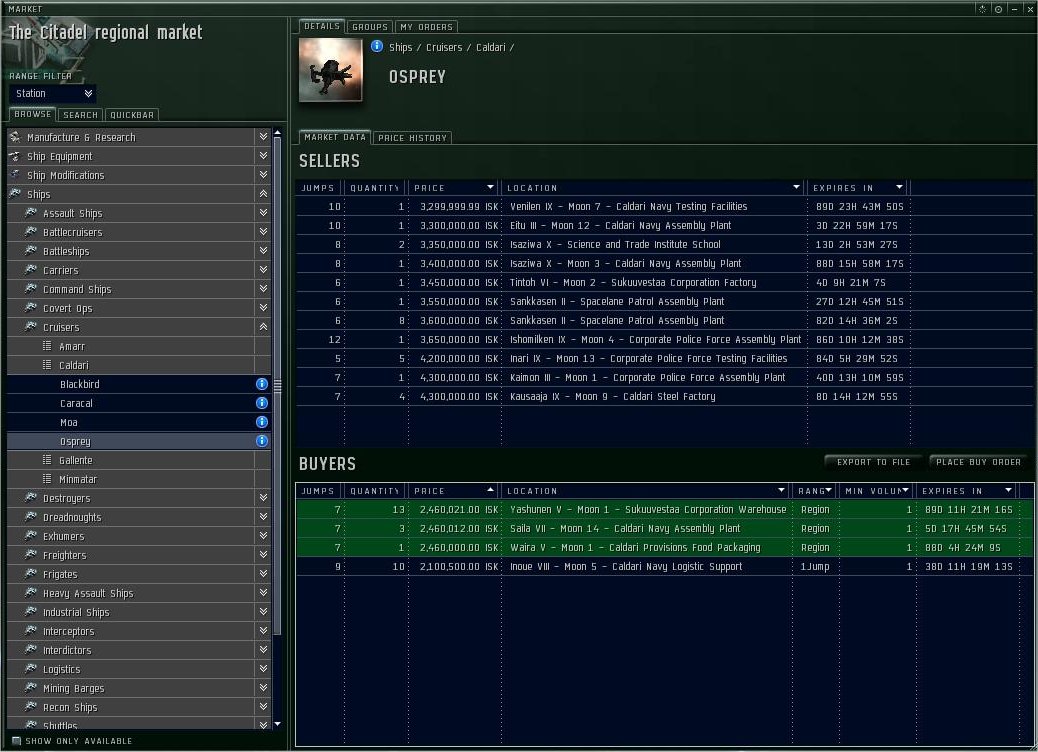
Task: Expand the Interceptors group
Action: coord(263,631)
